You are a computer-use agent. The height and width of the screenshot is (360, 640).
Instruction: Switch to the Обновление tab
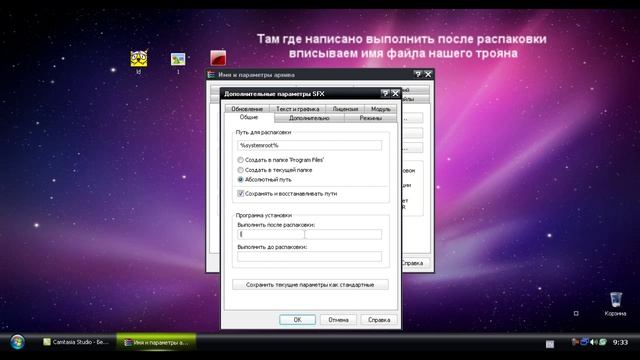[x=247, y=109]
